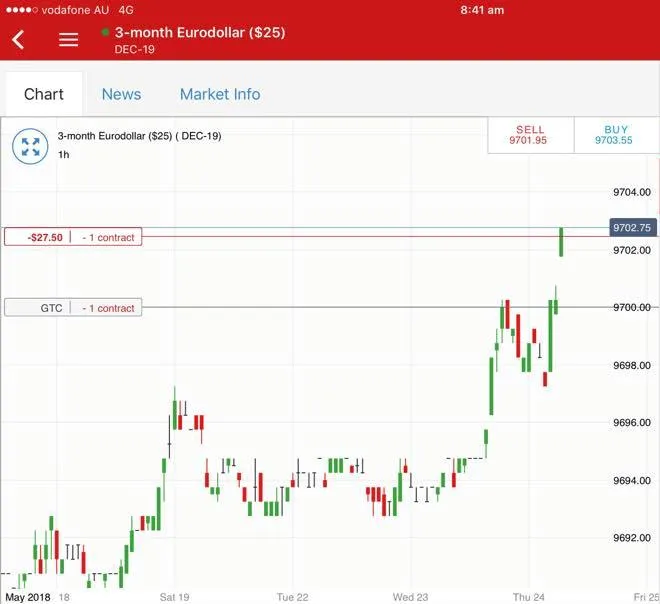The image size is (660, 604).
Task: Change the 1h timeframe
Action: (x=64, y=155)
